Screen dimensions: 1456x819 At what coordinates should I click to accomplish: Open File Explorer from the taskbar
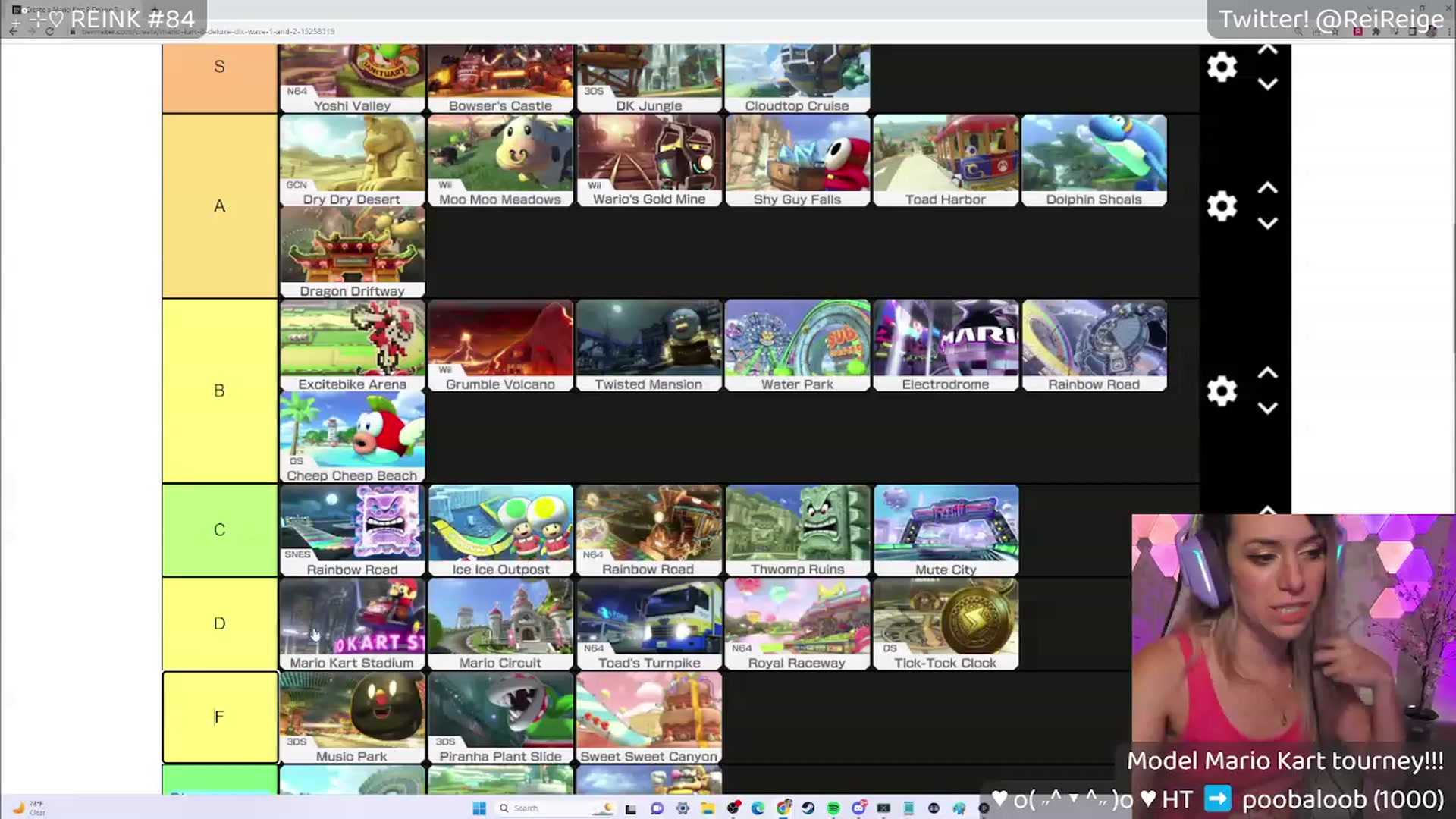(x=708, y=808)
